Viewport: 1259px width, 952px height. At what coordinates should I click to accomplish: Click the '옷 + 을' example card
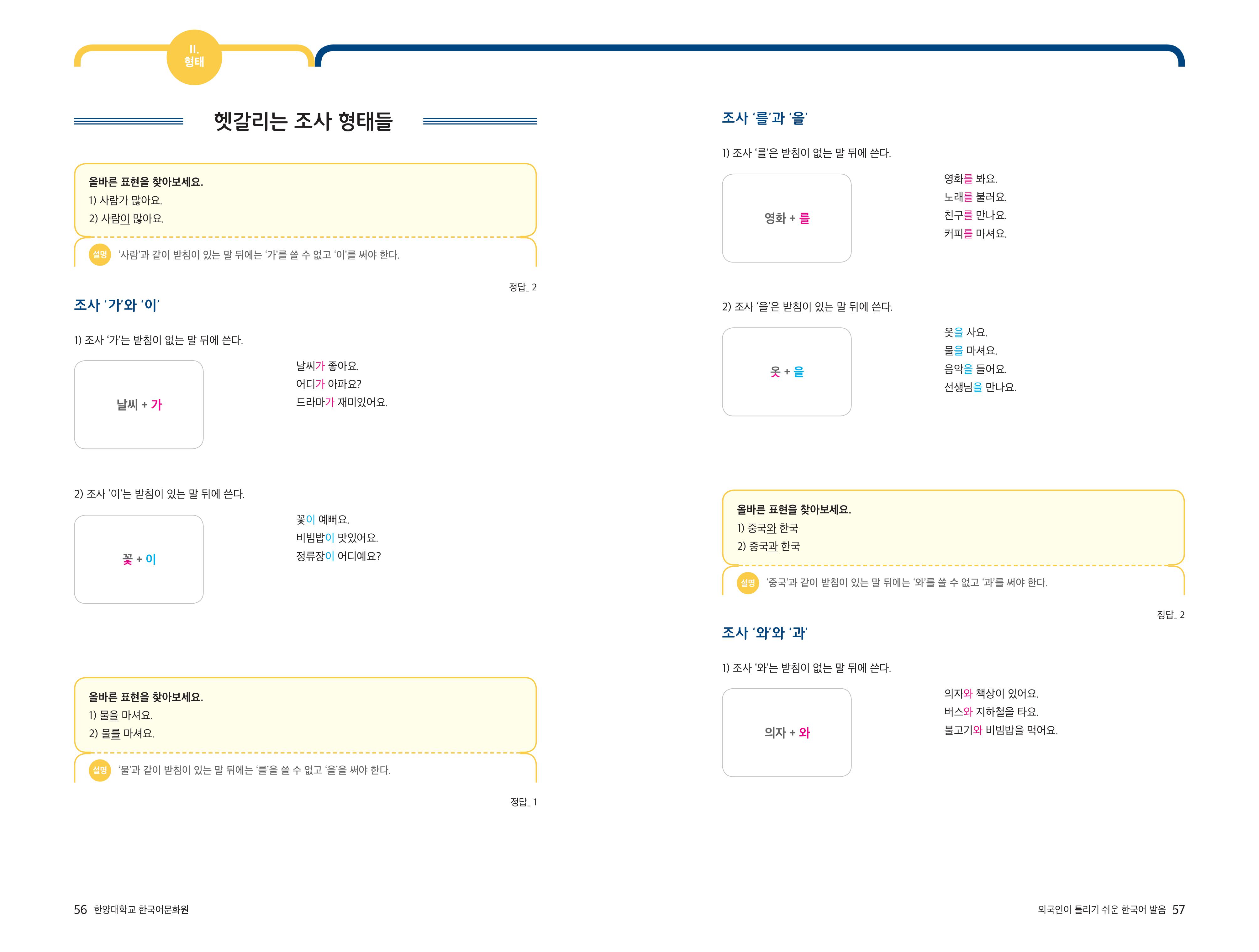click(787, 372)
